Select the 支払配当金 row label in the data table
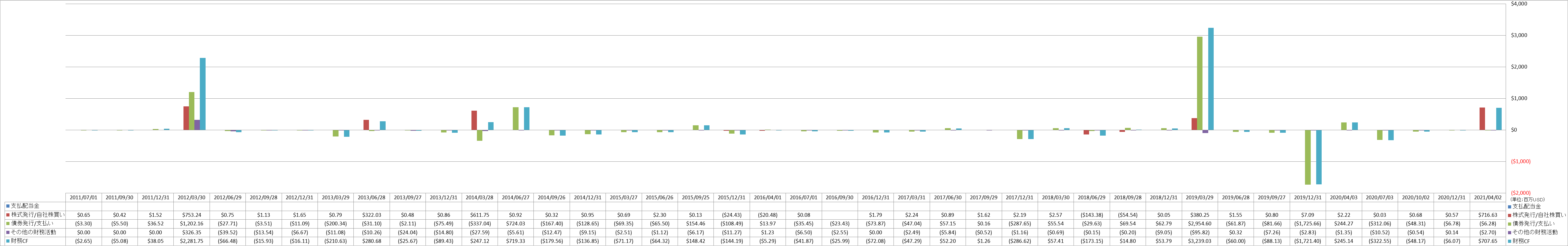The height and width of the screenshot is (246, 1568). [x=26, y=206]
